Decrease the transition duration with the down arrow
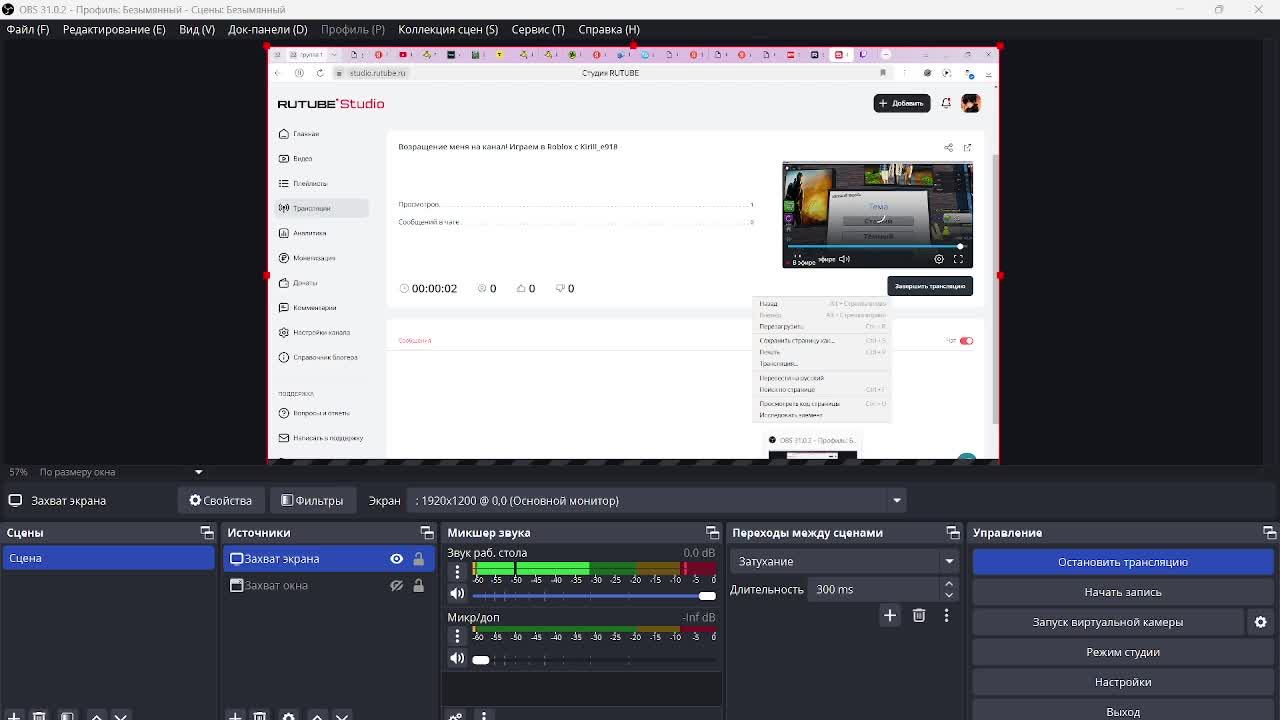 949,595
